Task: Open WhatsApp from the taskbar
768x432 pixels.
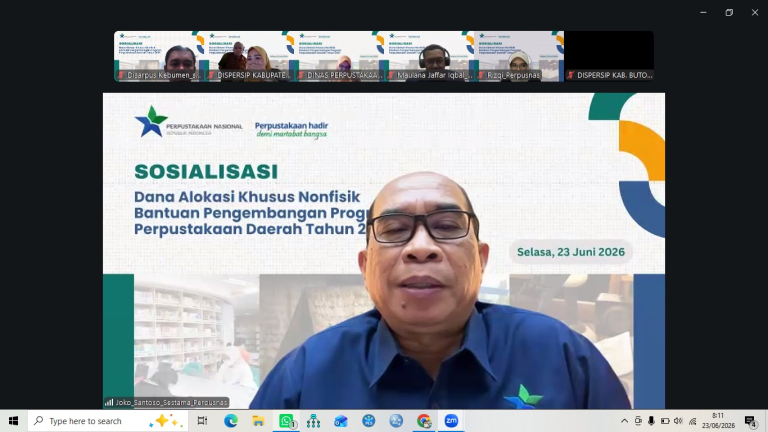Action: pyautogui.click(x=287, y=421)
